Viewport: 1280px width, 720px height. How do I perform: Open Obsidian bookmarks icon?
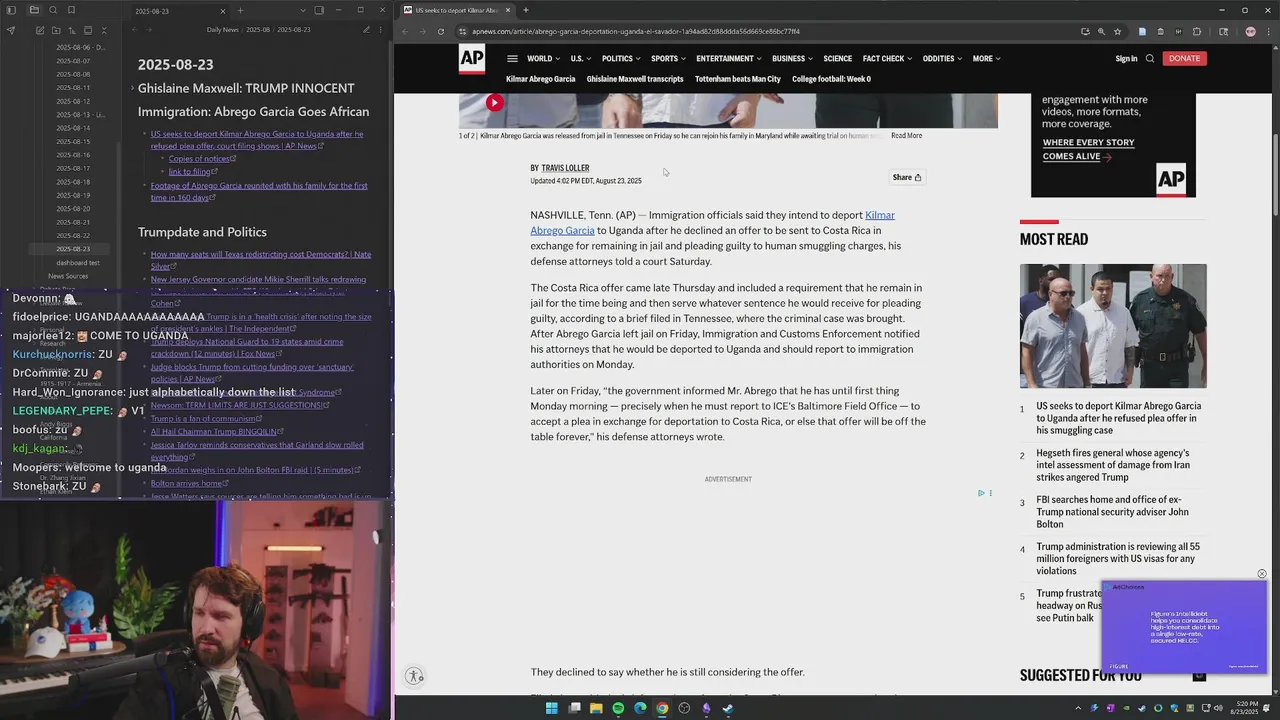click(x=71, y=10)
